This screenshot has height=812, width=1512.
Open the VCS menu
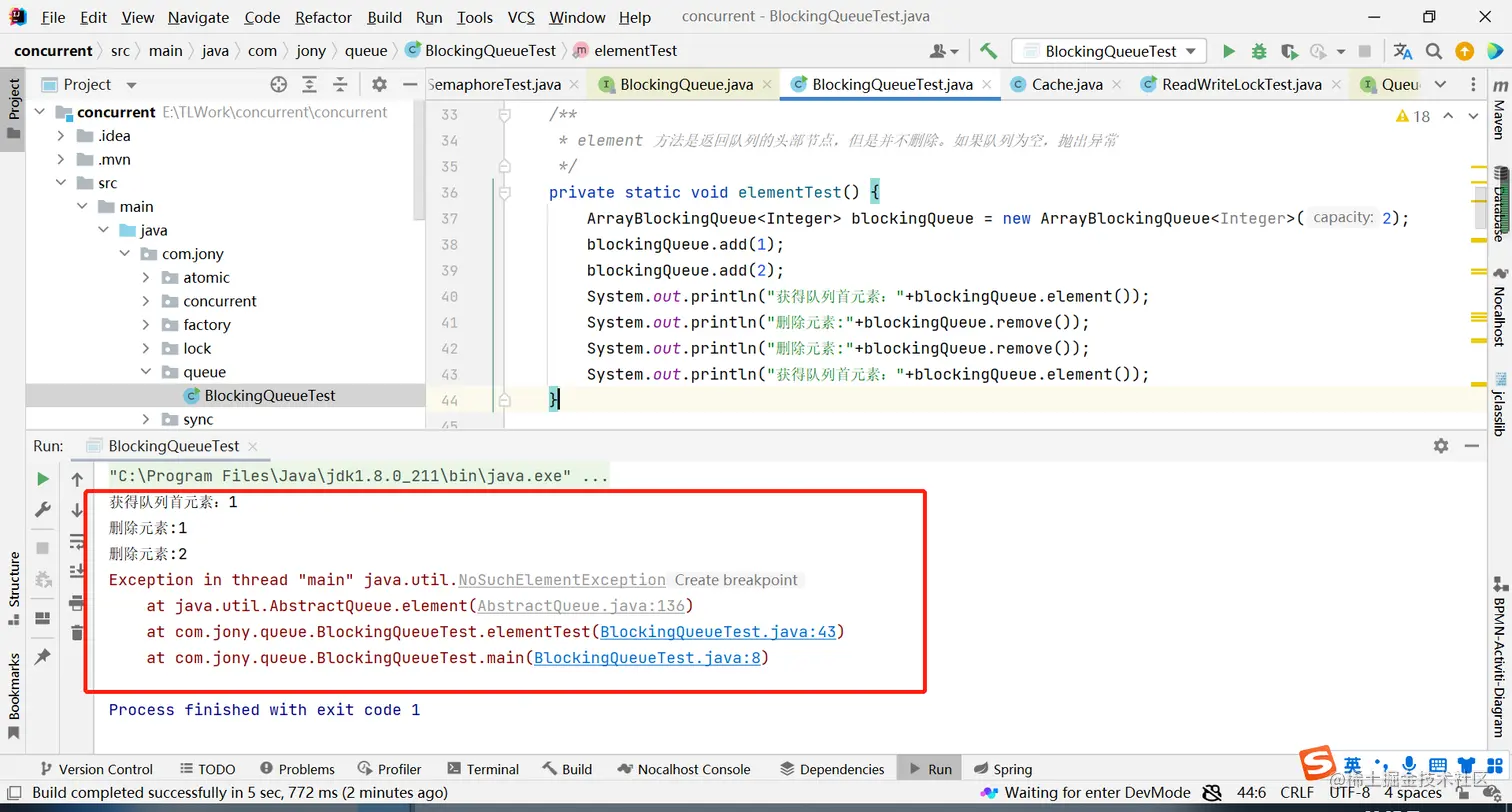click(521, 17)
